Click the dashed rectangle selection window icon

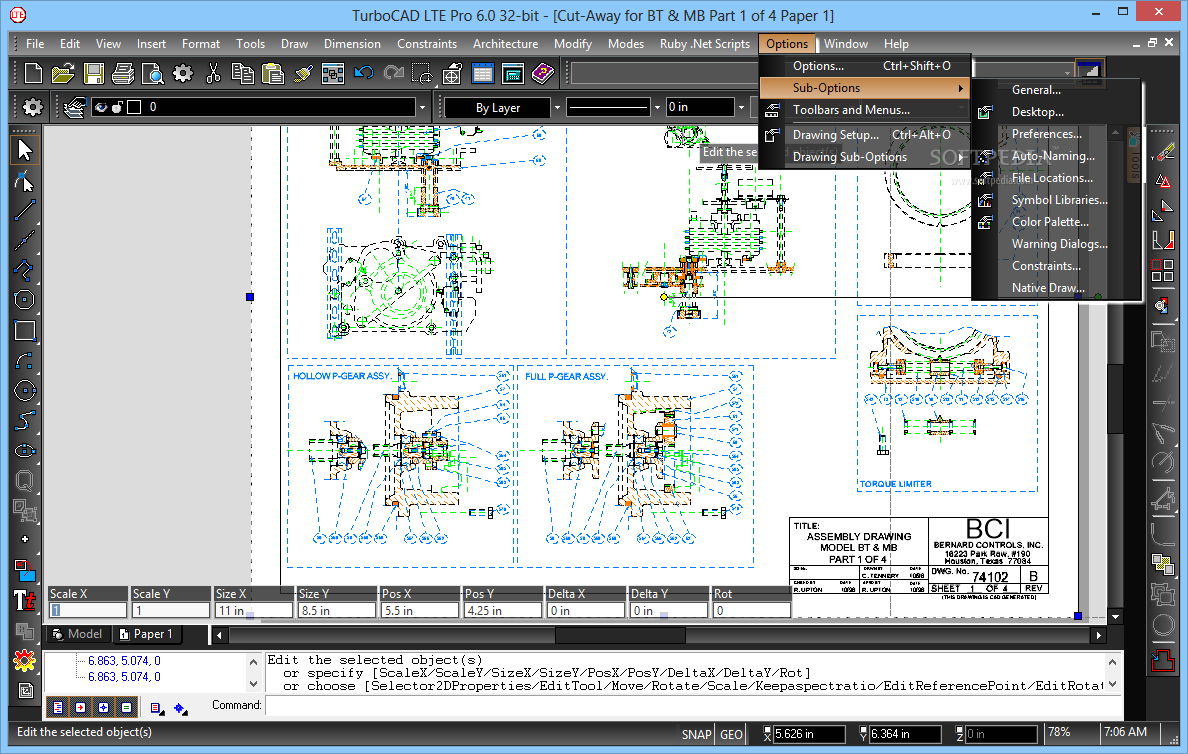point(422,74)
